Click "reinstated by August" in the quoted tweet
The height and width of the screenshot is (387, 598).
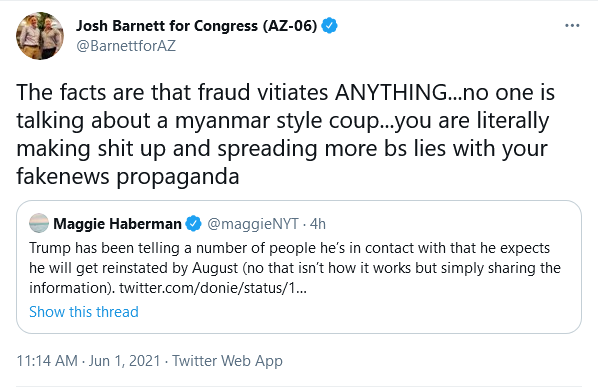(x=170, y=268)
